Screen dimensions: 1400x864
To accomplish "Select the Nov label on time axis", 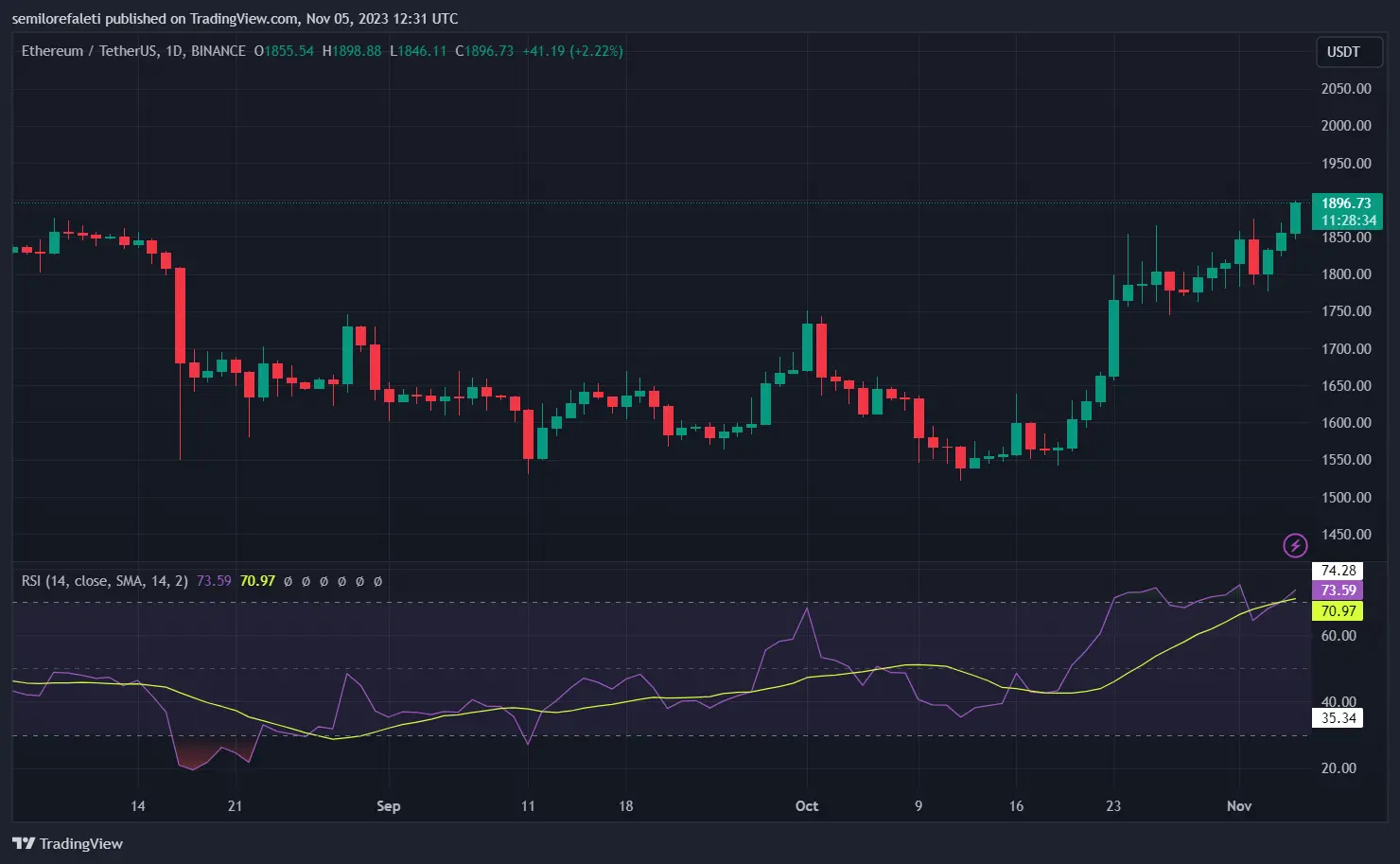I will point(1239,806).
